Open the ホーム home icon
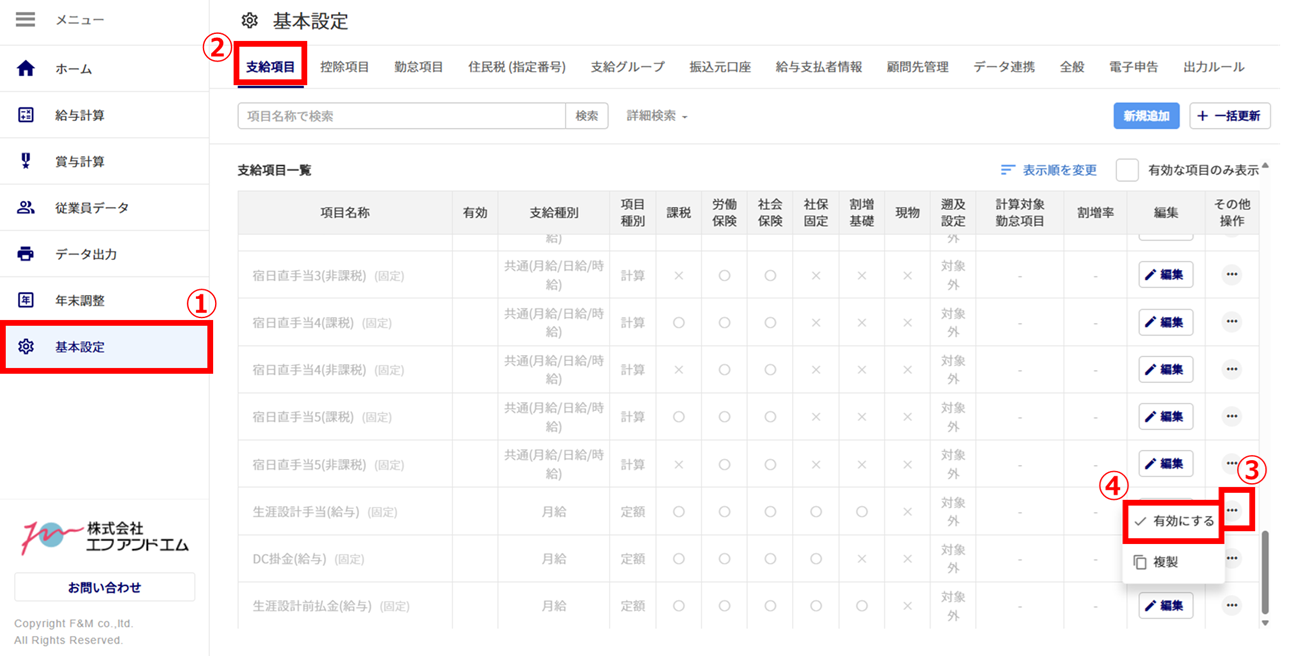 click(27, 69)
